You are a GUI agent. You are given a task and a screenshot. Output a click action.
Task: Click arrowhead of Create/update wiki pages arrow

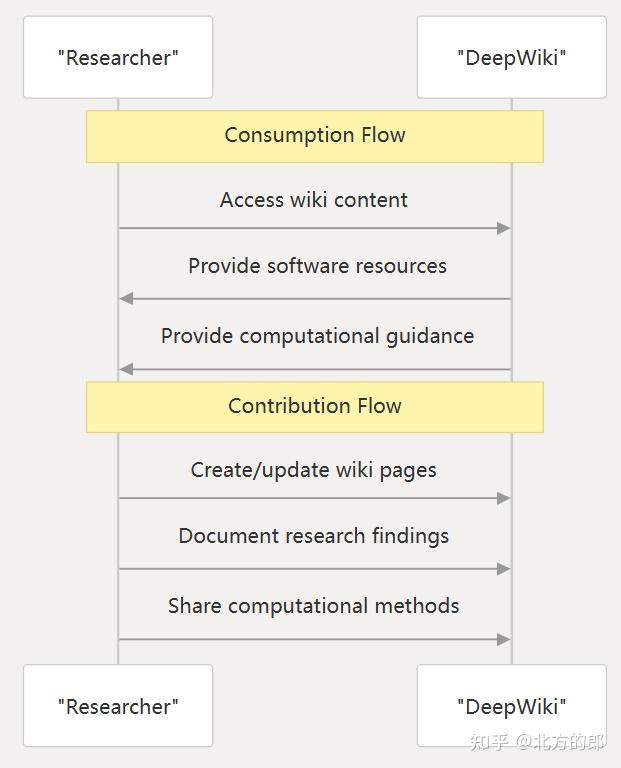click(x=504, y=498)
